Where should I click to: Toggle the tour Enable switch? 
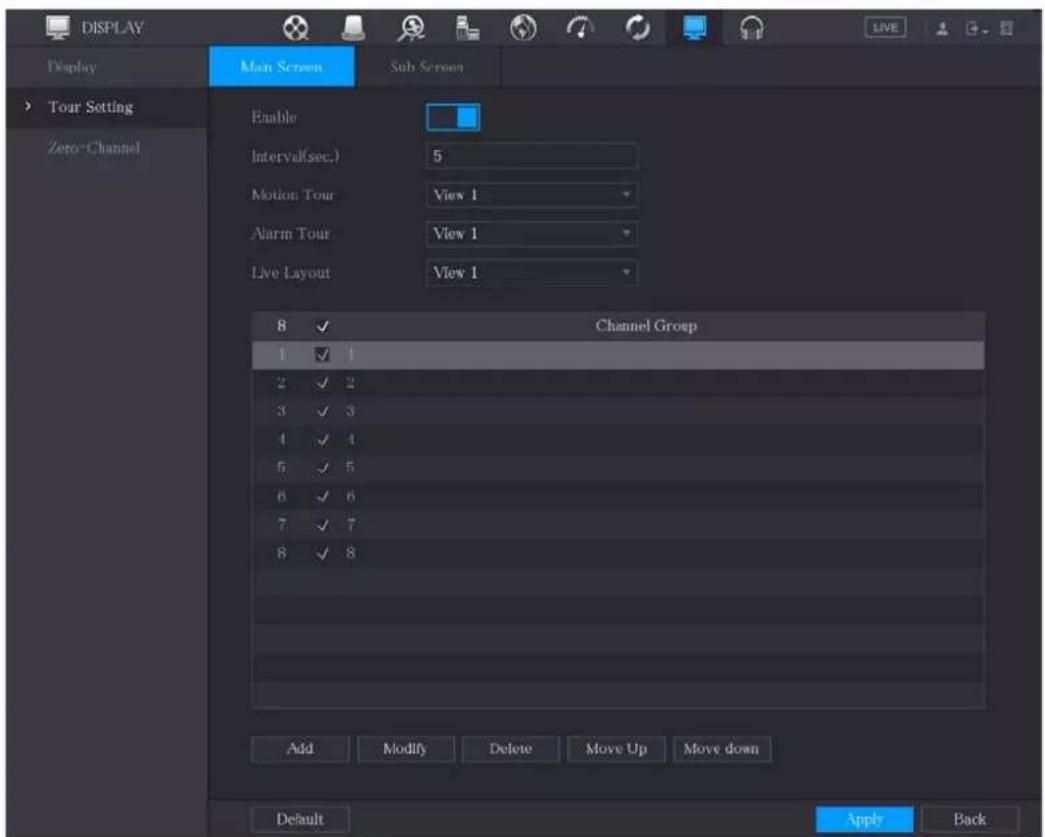(x=453, y=117)
